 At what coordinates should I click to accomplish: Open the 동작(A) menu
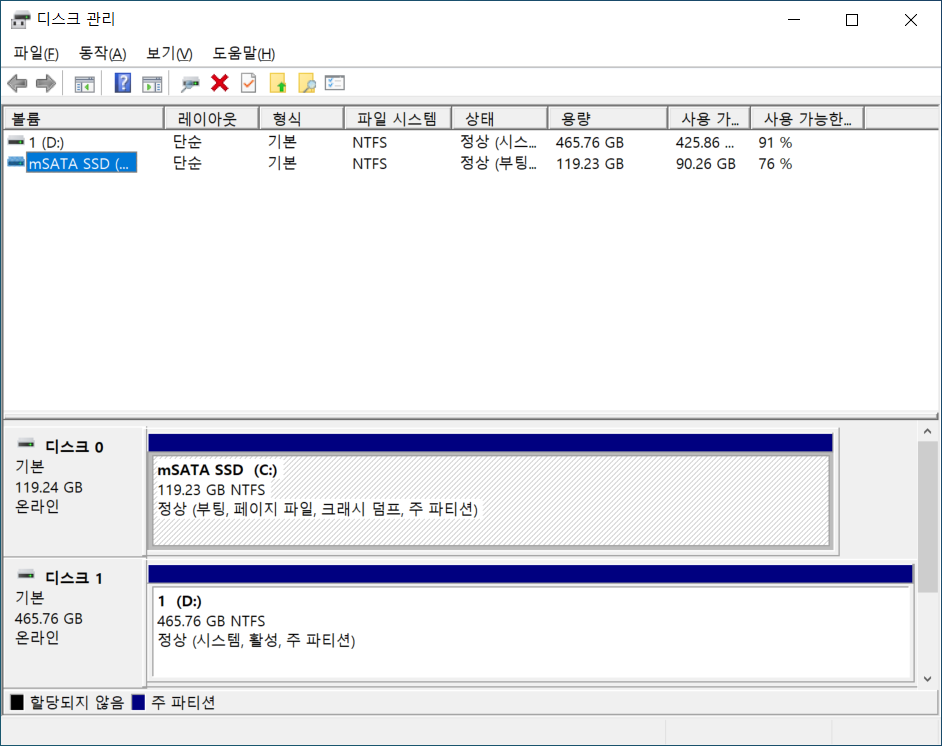click(x=102, y=53)
